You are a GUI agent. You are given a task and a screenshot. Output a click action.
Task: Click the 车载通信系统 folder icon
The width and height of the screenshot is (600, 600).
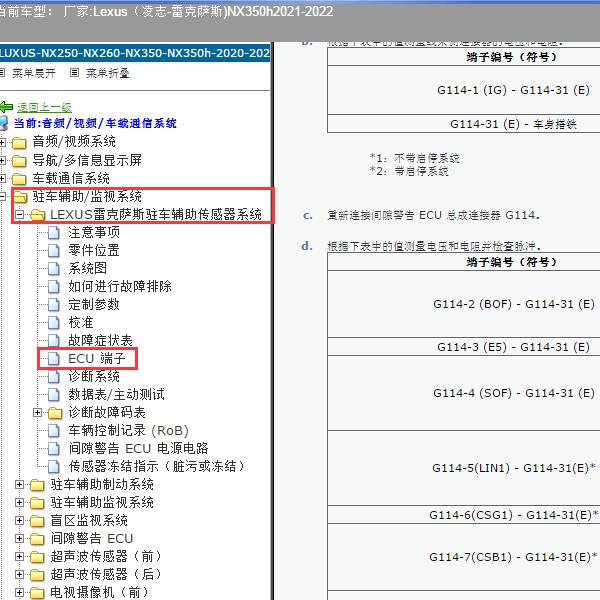click(x=19, y=179)
